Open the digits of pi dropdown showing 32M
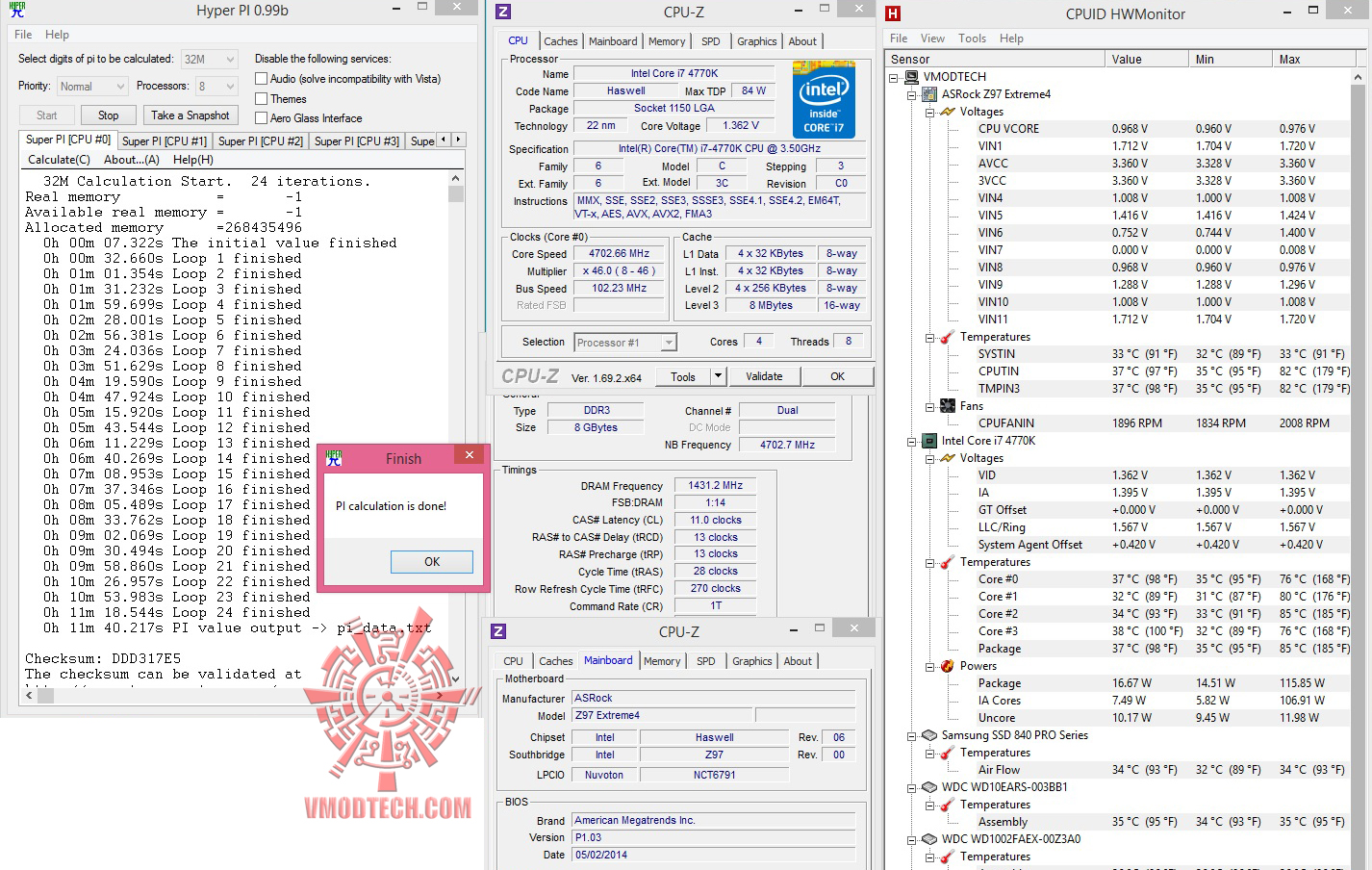This screenshot has width=1372, height=870. click(209, 60)
